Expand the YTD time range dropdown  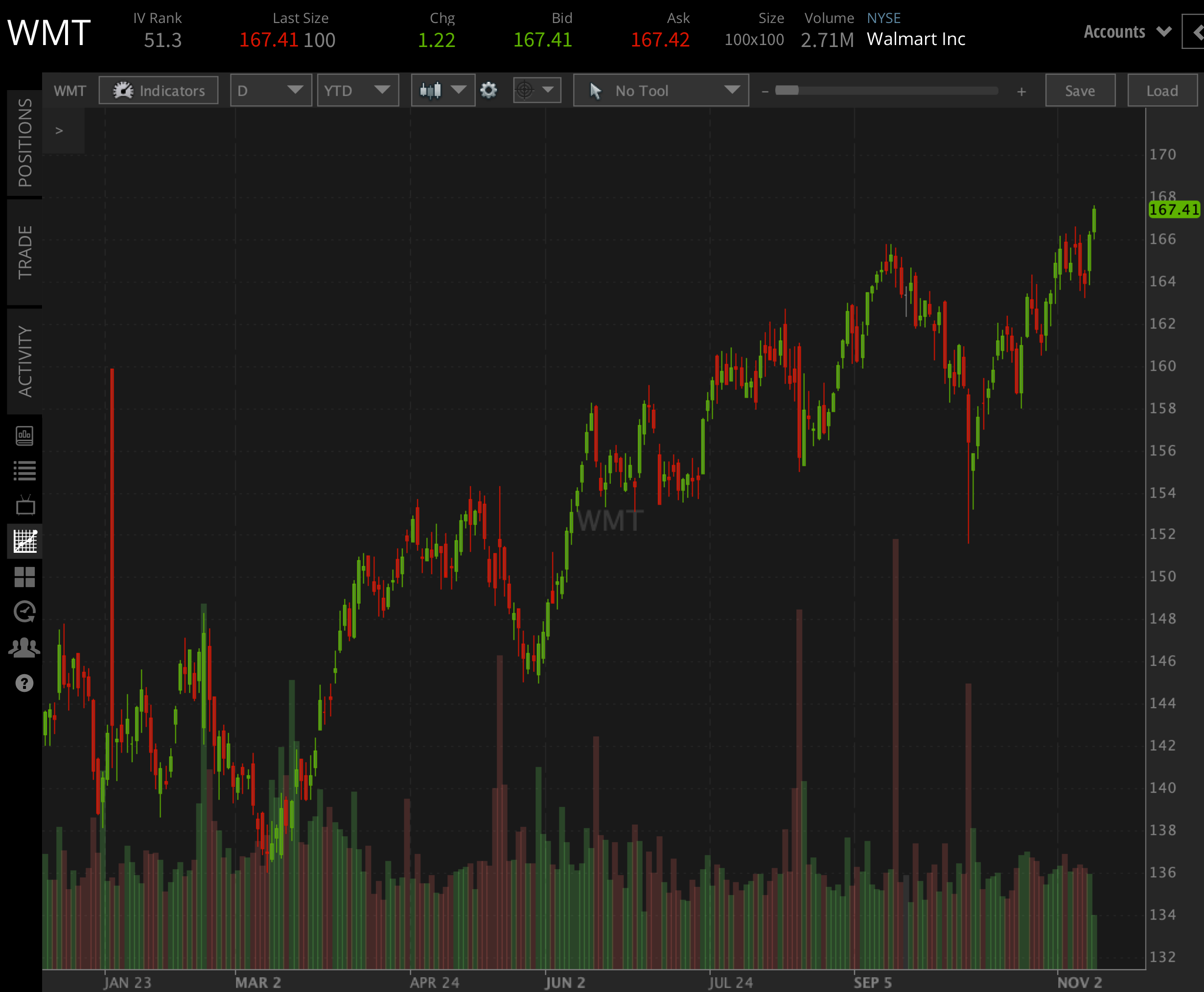[358, 90]
